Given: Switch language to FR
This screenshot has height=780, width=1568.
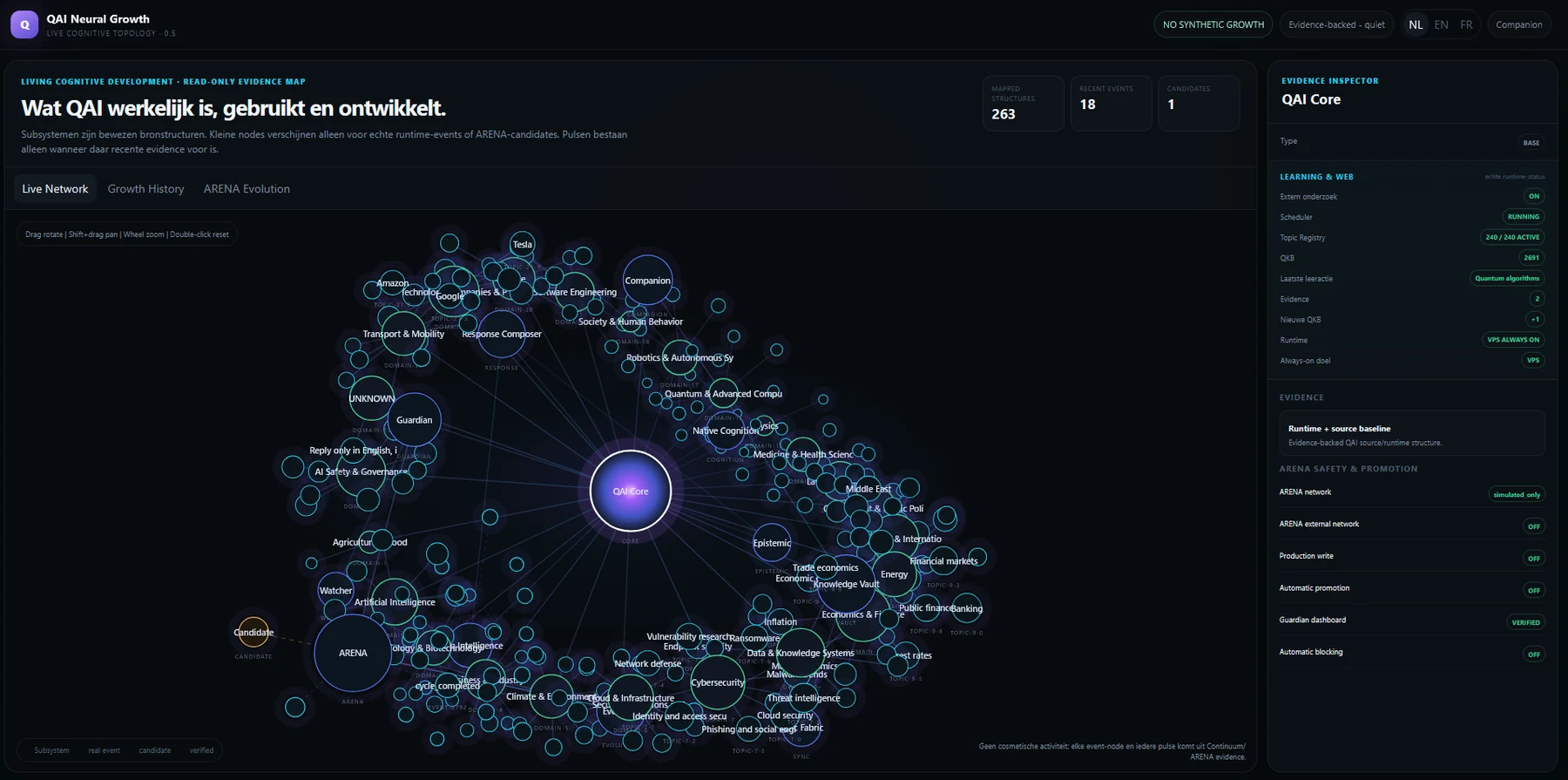Looking at the screenshot, I should pyautogui.click(x=1466, y=24).
